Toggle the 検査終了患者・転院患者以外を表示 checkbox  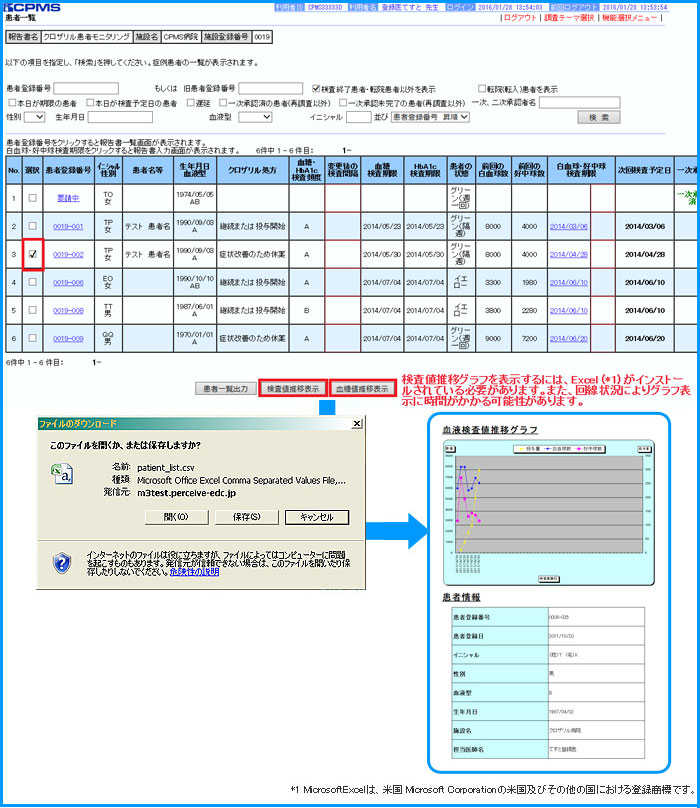point(316,88)
